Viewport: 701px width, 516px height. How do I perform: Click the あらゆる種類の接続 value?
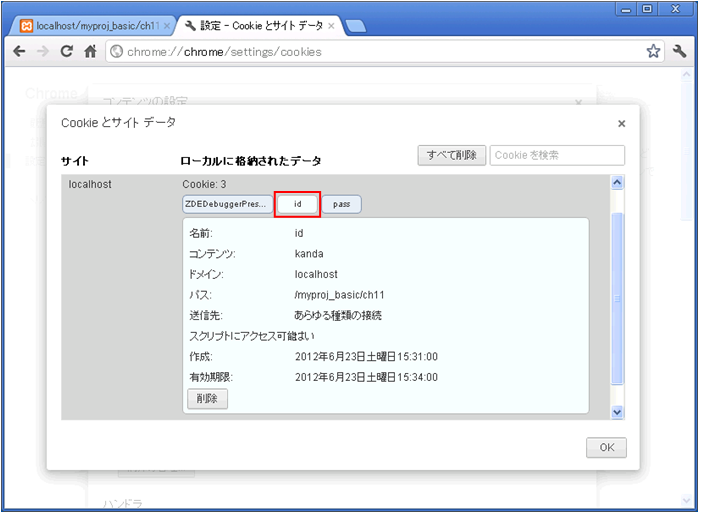coord(338,316)
